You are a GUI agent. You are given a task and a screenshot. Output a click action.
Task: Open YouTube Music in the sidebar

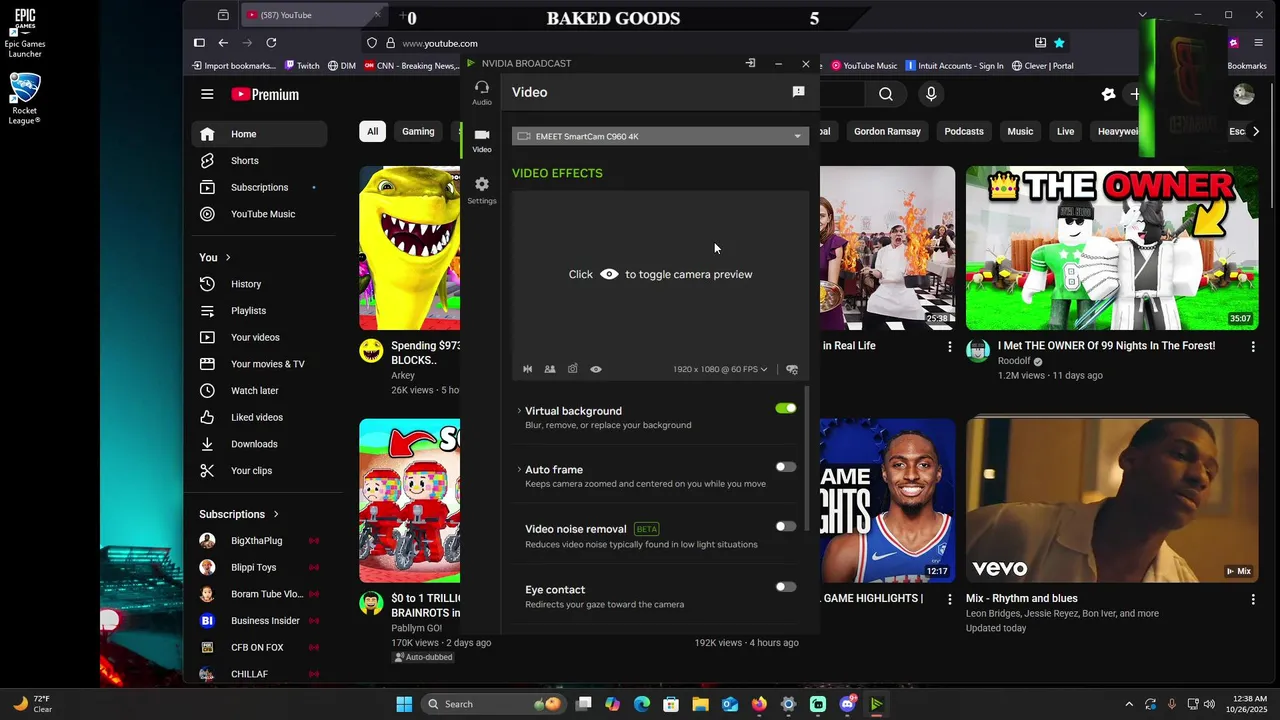pyautogui.click(x=259, y=214)
